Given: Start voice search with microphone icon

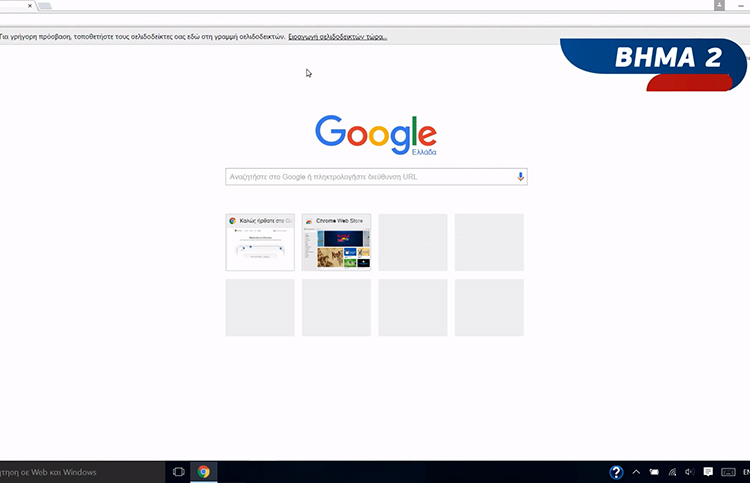Looking at the screenshot, I should [520, 177].
